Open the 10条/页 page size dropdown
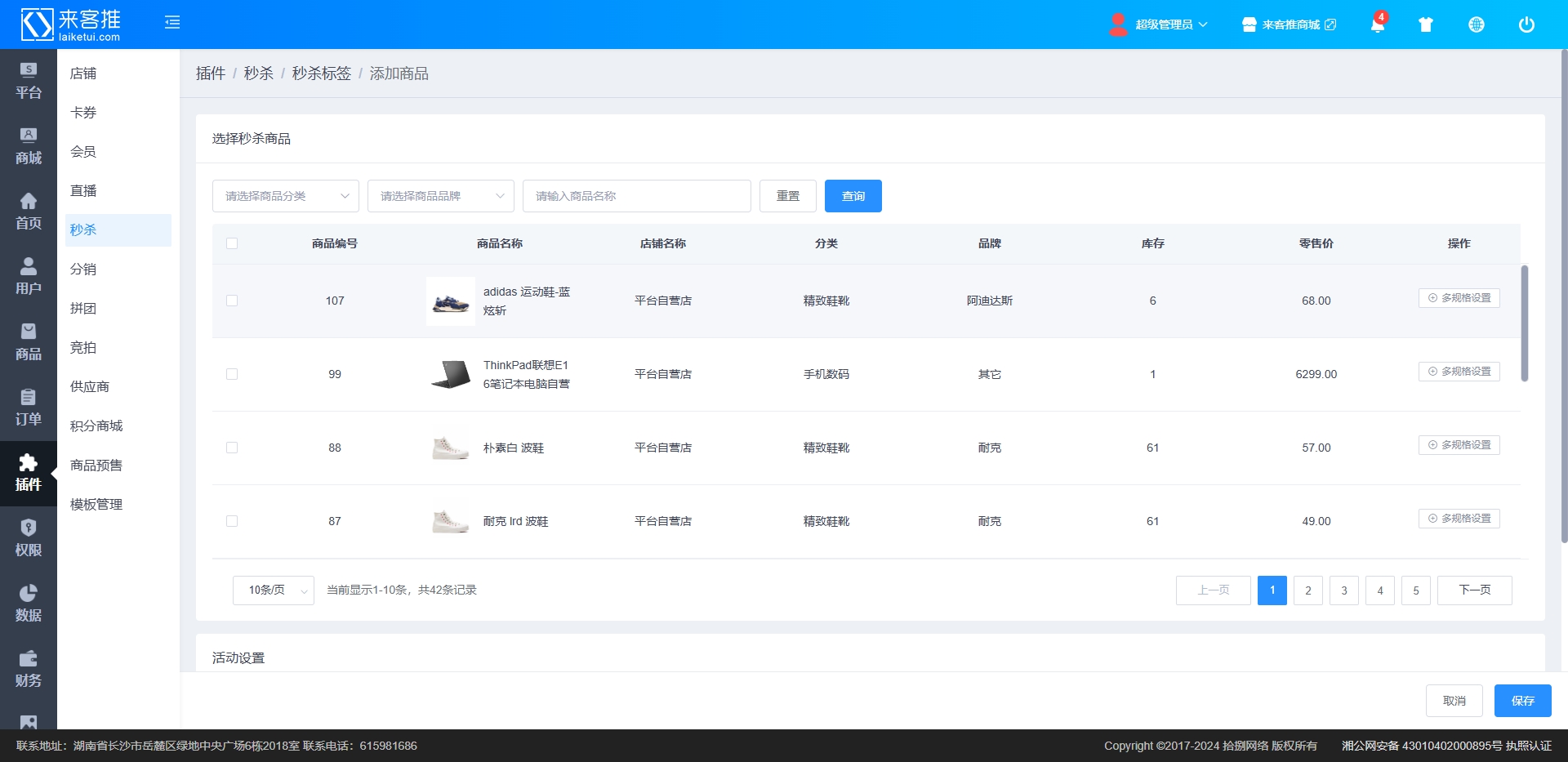Screen dimensions: 1568x762 click(x=273, y=590)
